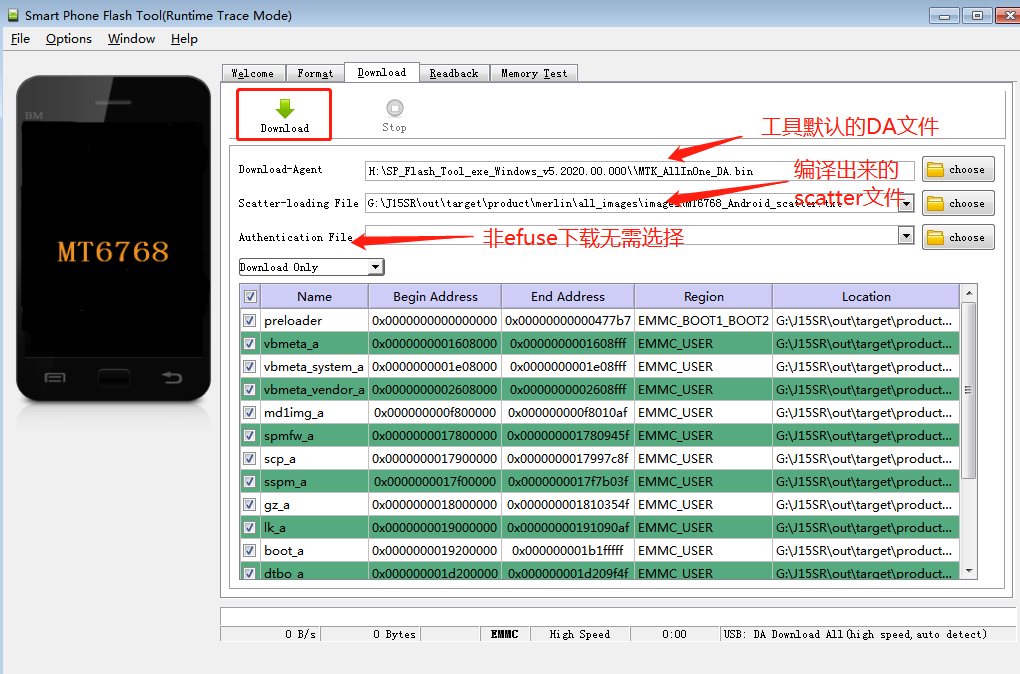Uncheck the preloader partition checkbox
This screenshot has width=1020, height=674.
tap(249, 318)
